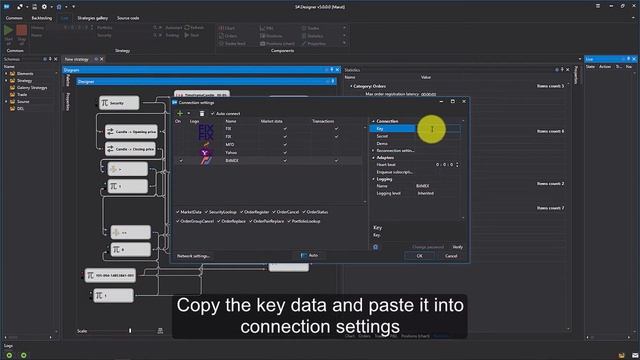Toggle the SecurityLookup checkbox

point(207,212)
